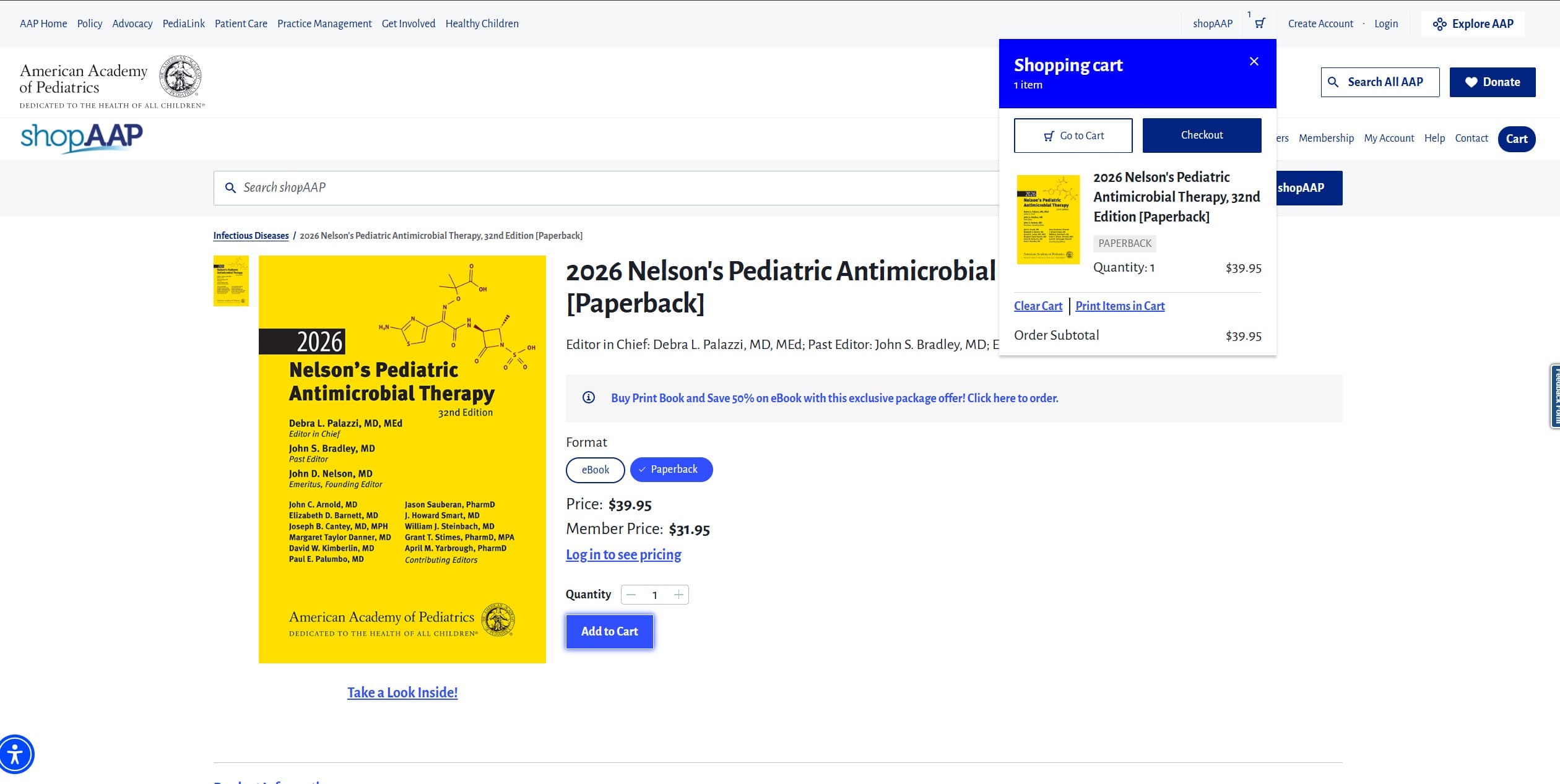
Task: Click the Order Subtotal label
Action: [1056, 335]
